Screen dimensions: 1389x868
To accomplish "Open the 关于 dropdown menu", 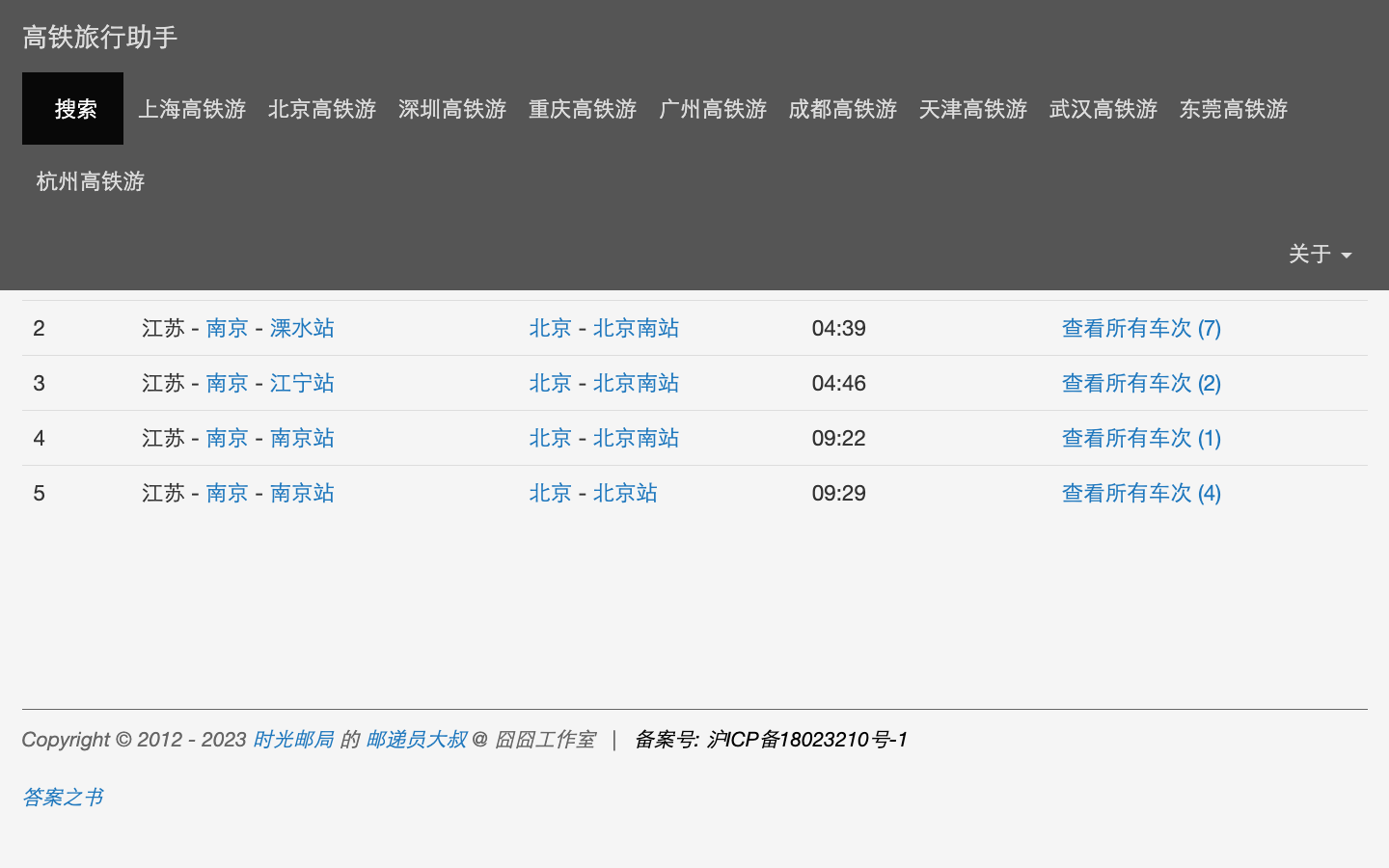I will 1319,254.
